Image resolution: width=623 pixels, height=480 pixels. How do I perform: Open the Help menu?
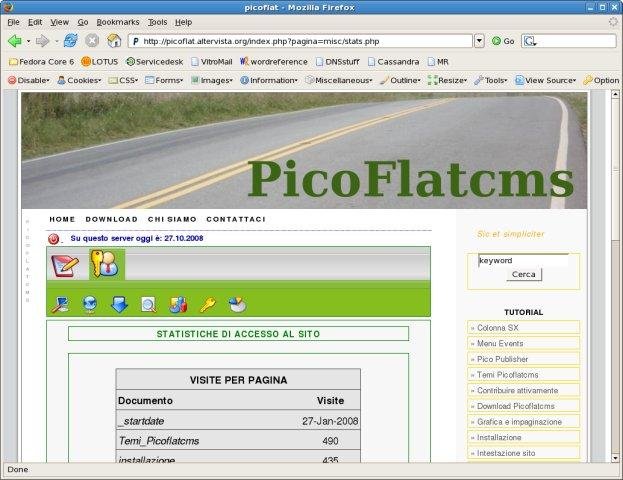point(184,22)
